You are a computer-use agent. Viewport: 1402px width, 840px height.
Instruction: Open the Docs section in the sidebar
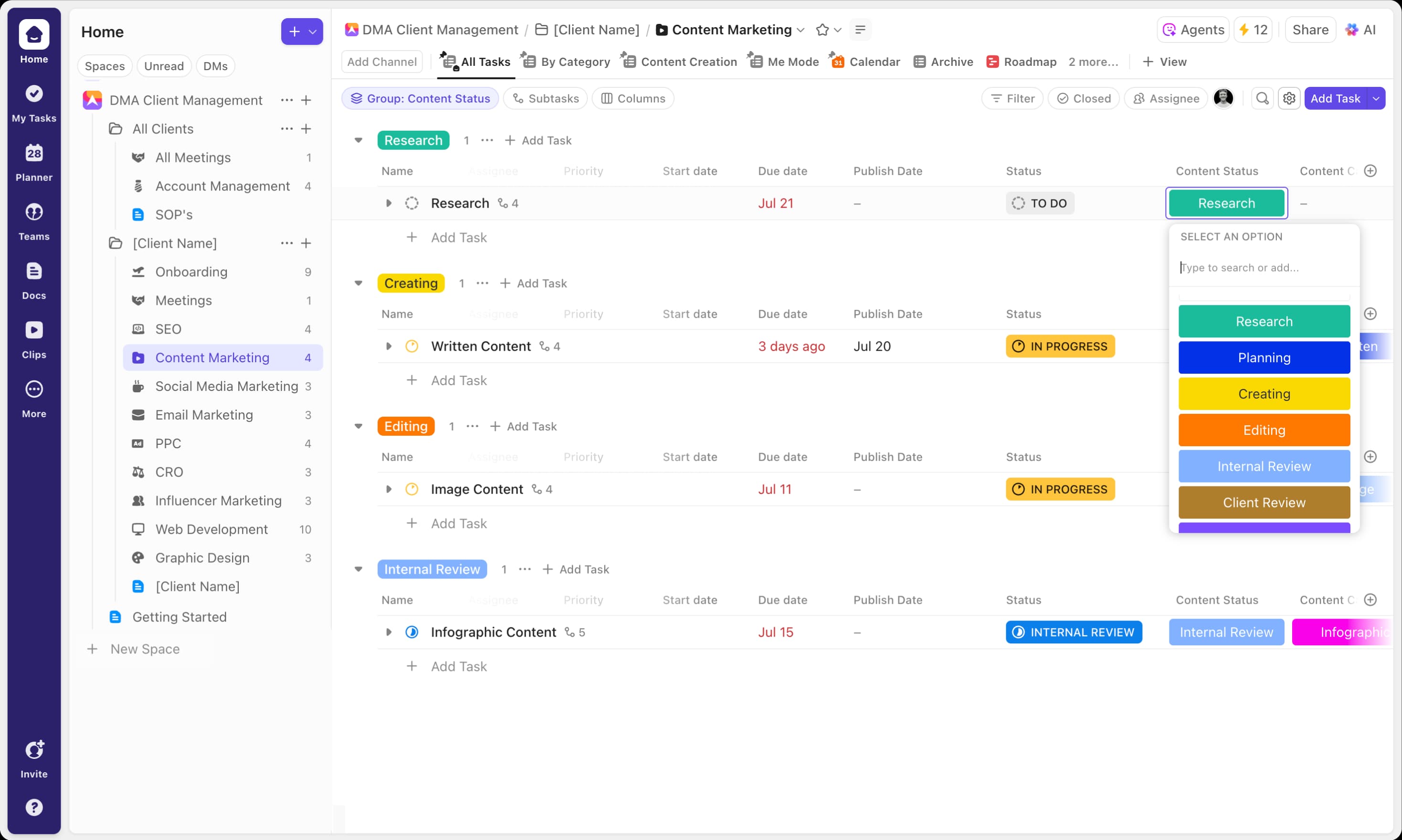coord(33,280)
